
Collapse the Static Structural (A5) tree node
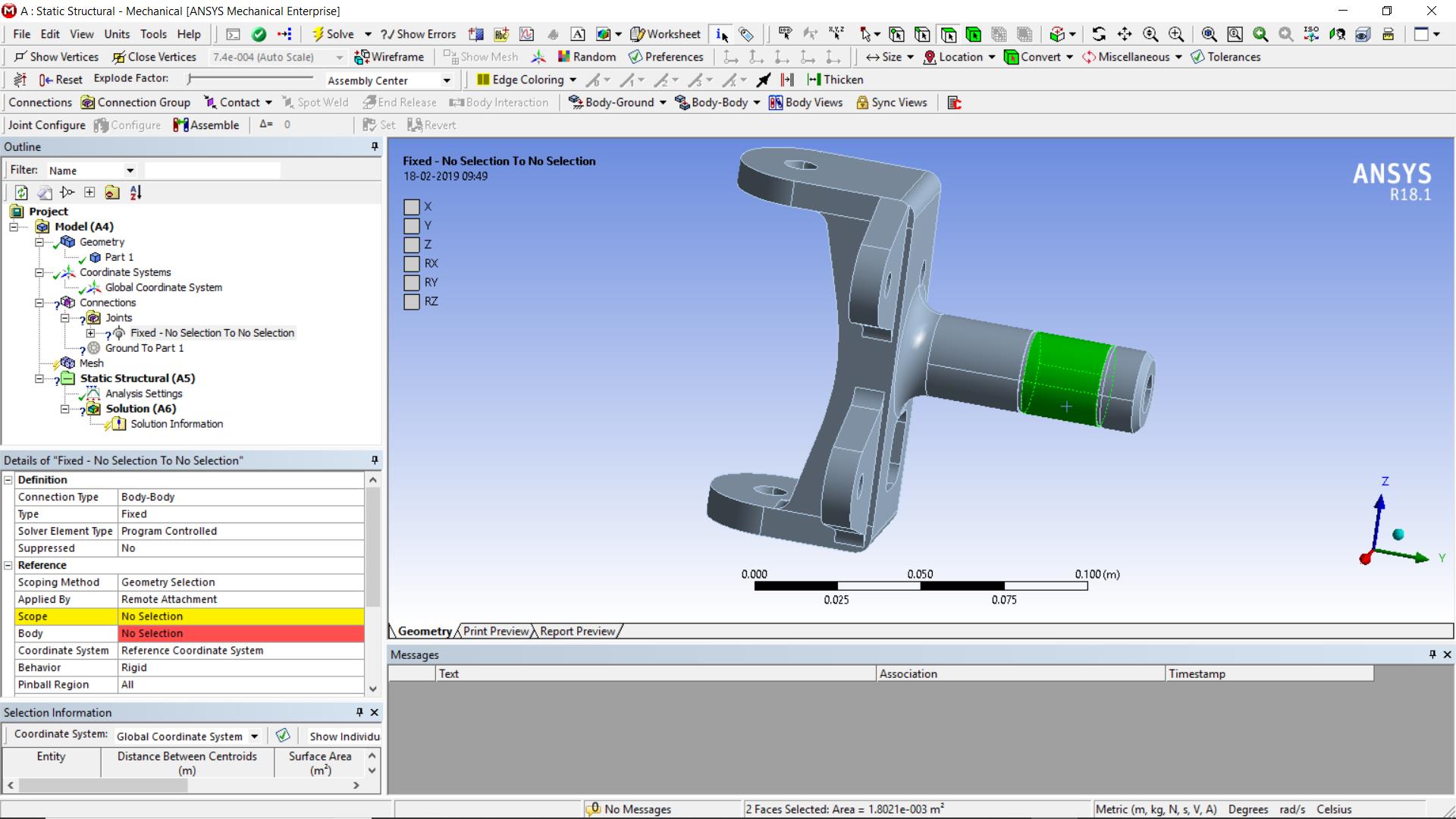click(x=39, y=378)
